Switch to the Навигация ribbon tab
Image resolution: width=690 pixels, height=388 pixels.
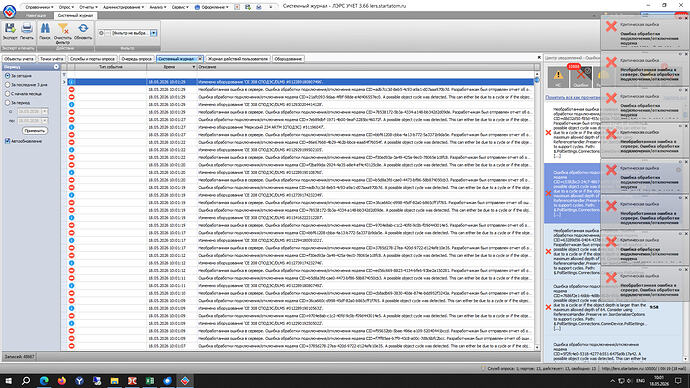pos(35,15)
